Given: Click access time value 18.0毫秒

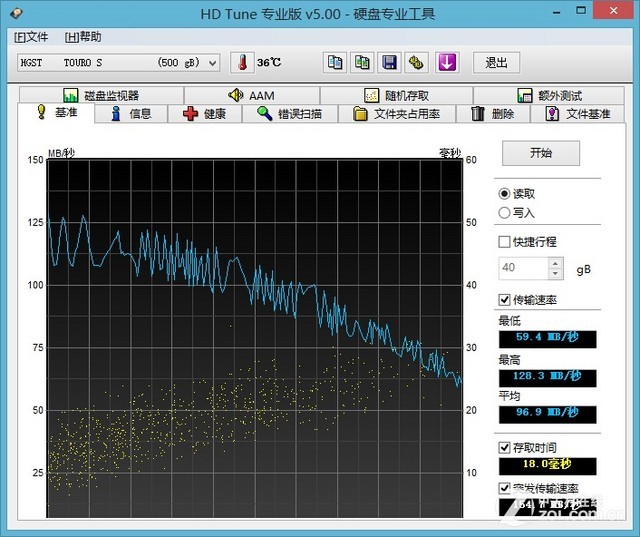Looking at the screenshot, I should coord(547,464).
